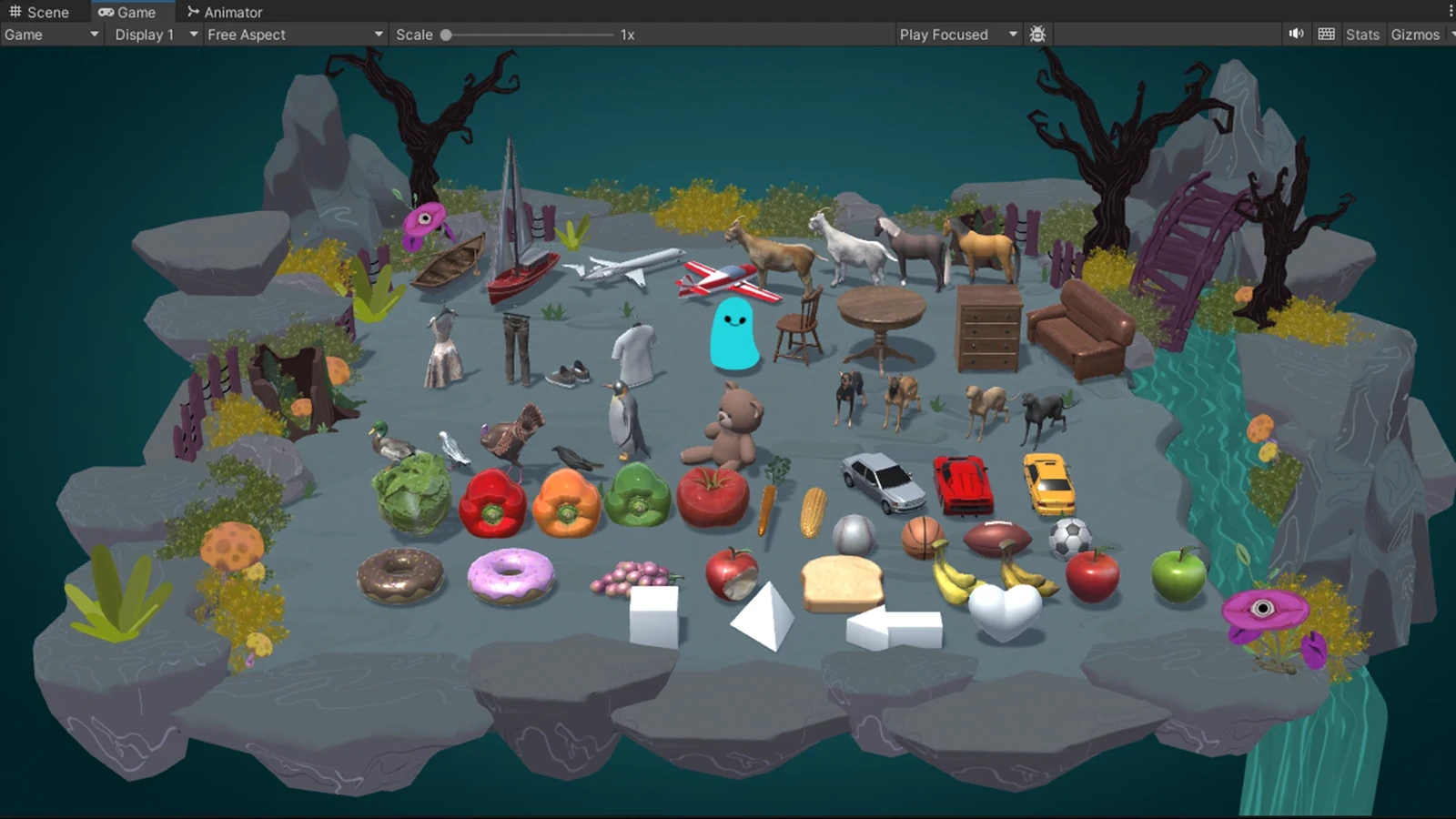Viewport: 1456px width, 819px height.
Task: Open the Game view type dropdown
Action: tap(51, 35)
